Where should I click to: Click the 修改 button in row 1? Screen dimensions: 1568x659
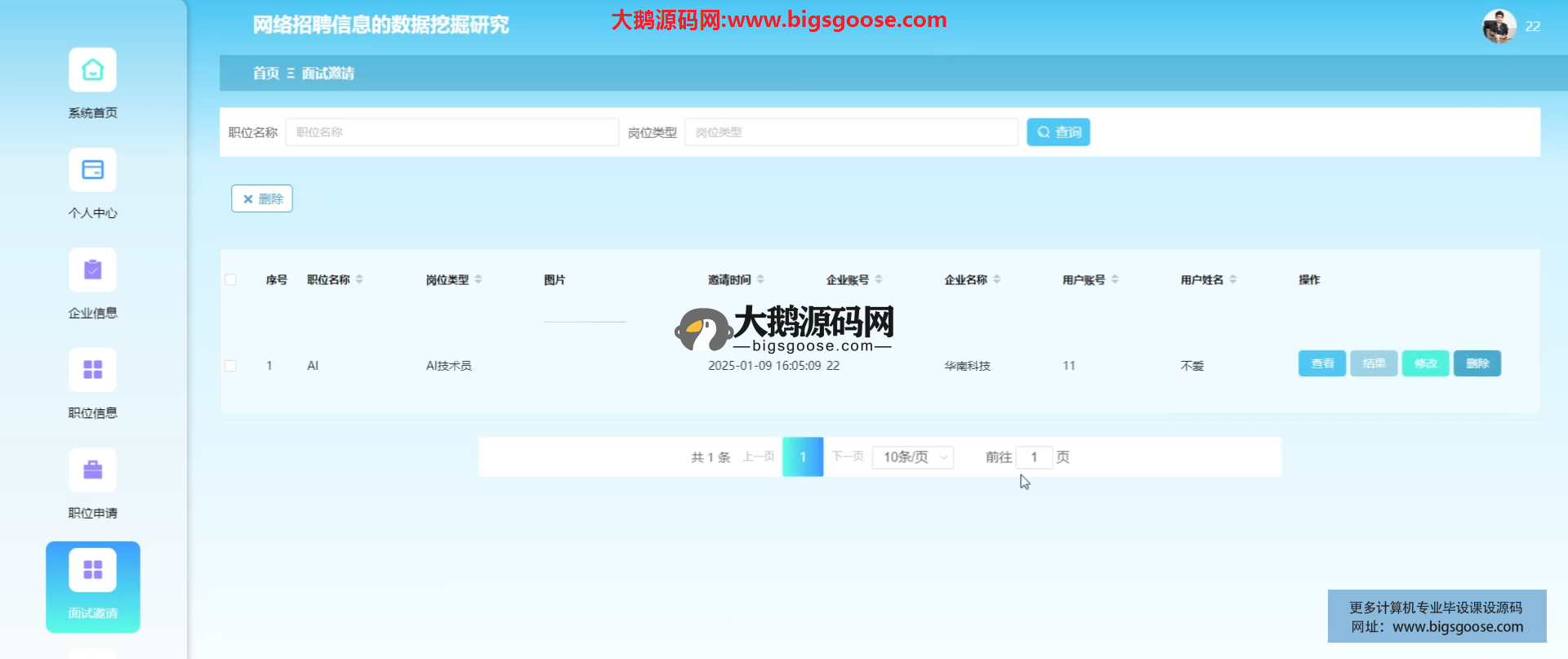1425,363
